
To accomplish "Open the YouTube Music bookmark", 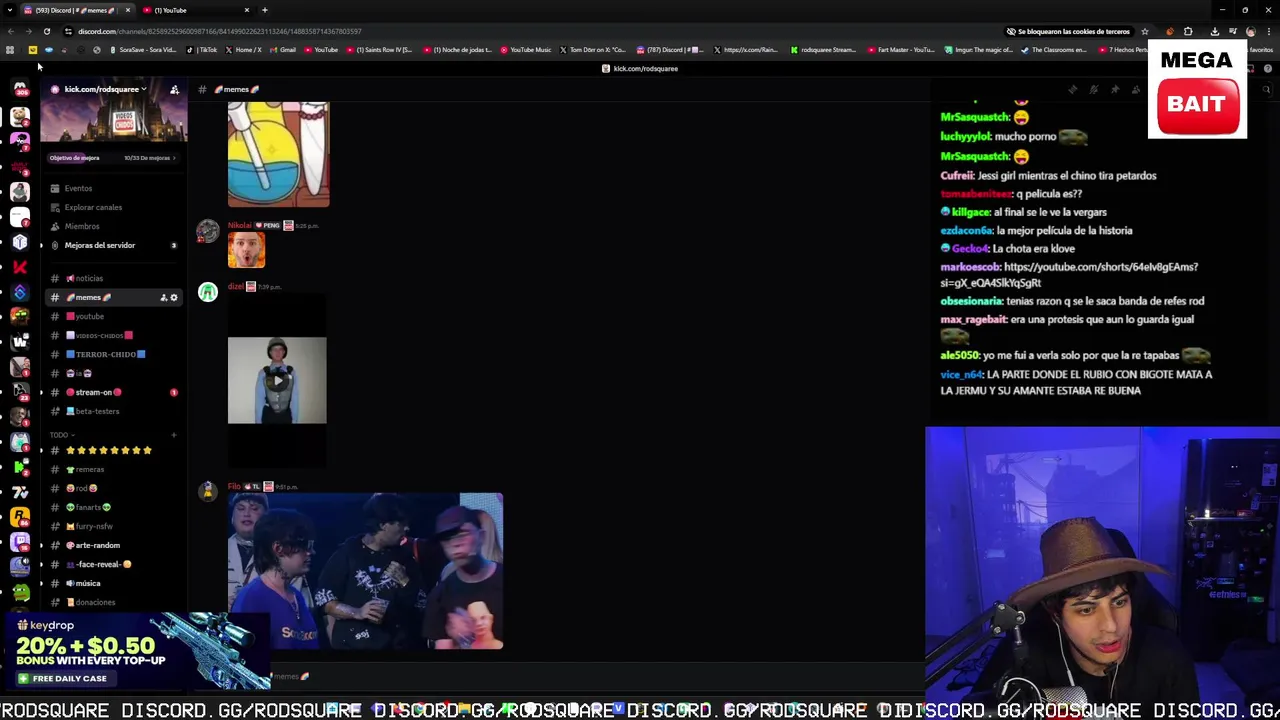I will tap(526, 50).
